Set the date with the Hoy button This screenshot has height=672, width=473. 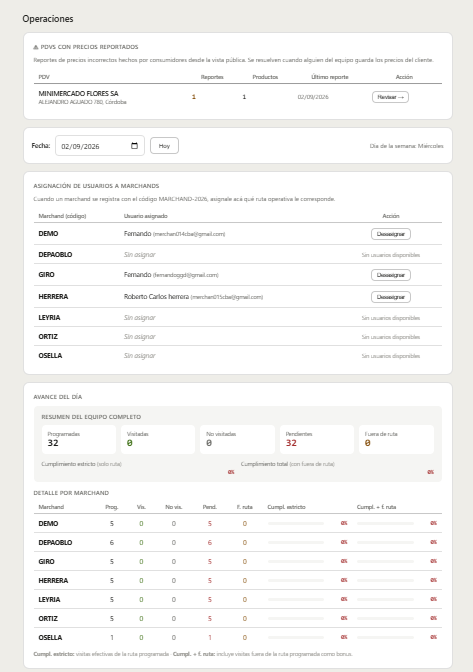[x=164, y=146]
